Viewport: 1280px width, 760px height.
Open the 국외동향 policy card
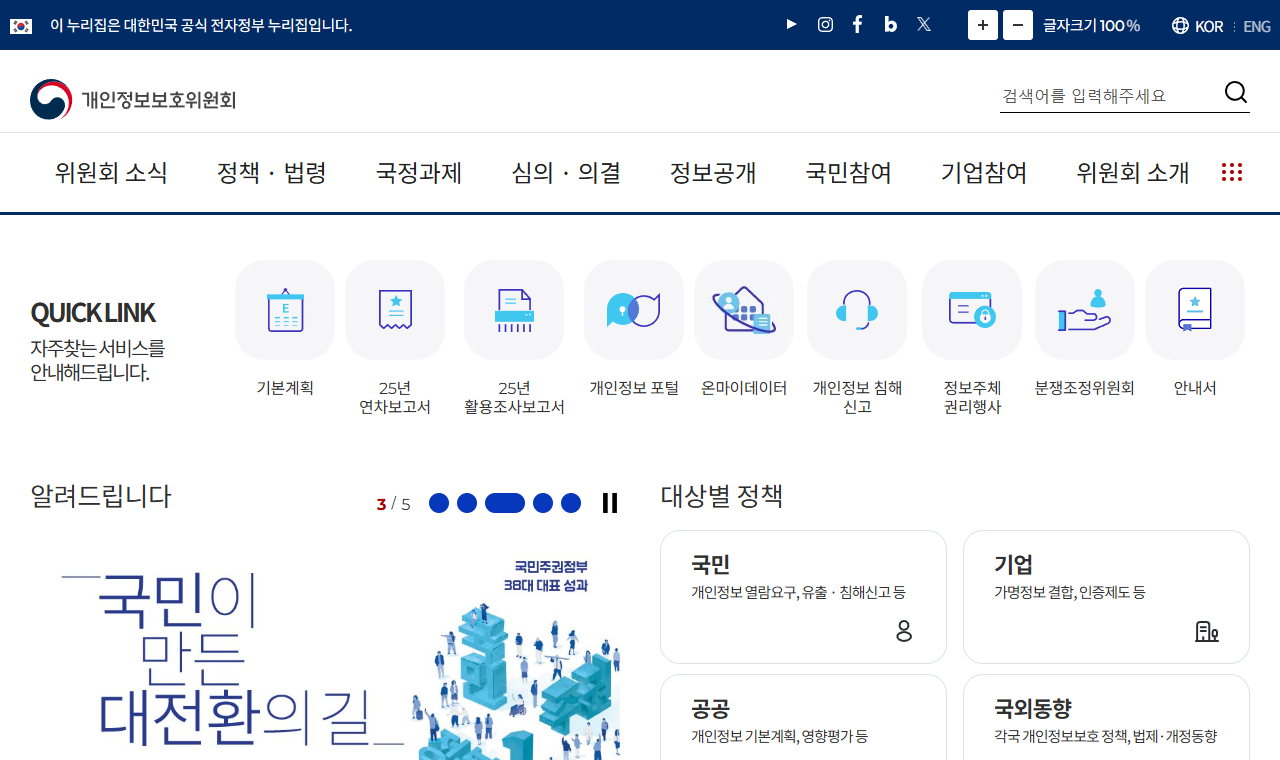point(1106,717)
